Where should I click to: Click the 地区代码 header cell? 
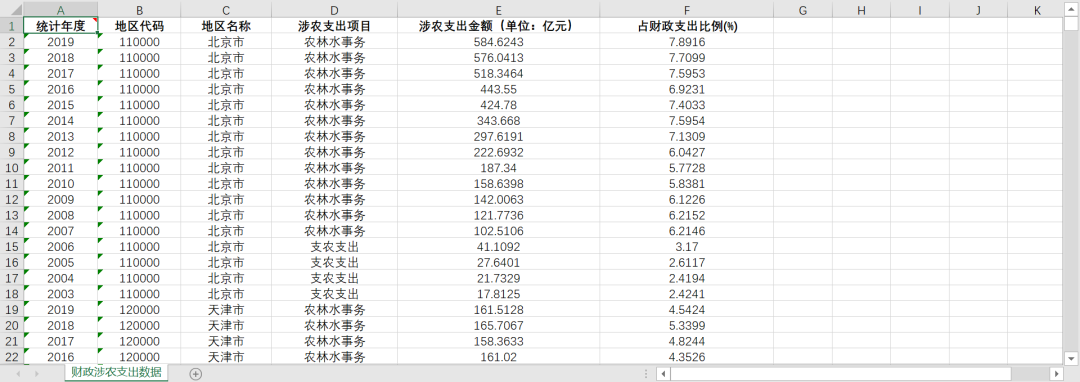[140, 26]
